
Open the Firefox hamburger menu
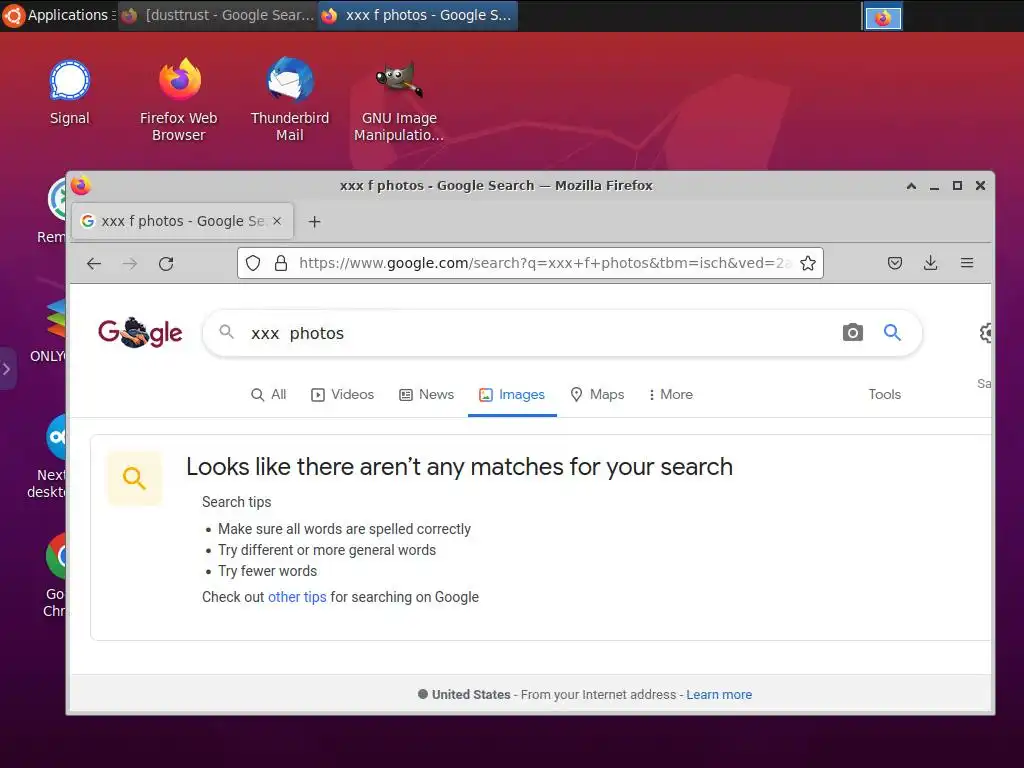(x=967, y=263)
